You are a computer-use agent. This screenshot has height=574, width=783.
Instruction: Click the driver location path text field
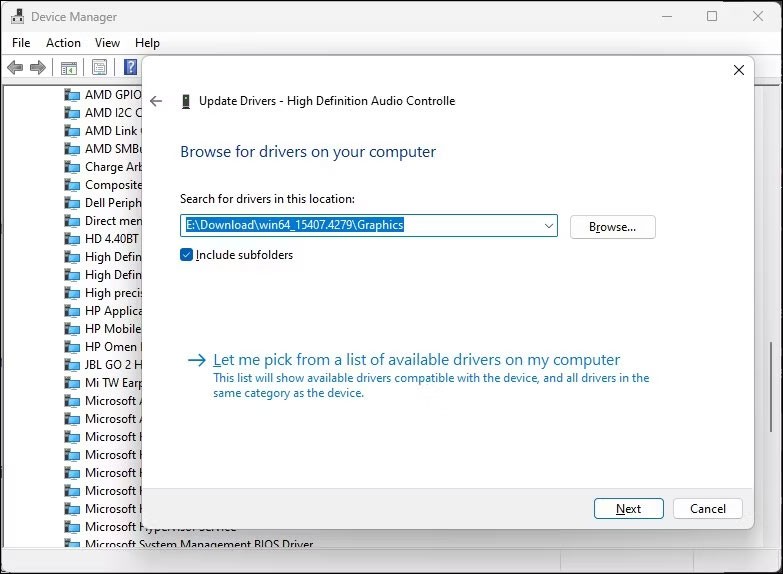tap(360, 226)
